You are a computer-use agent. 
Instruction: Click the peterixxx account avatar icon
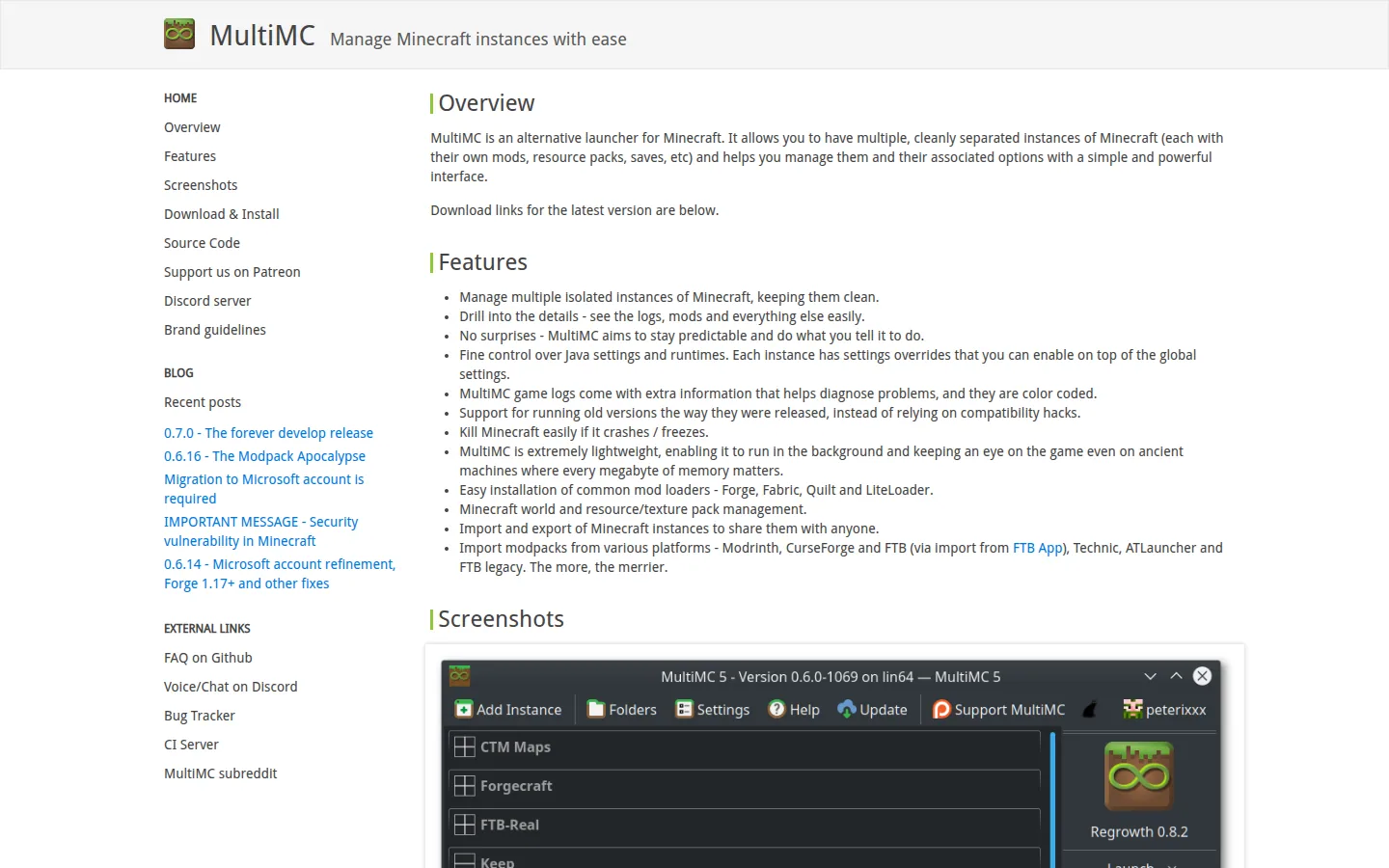coord(1132,710)
